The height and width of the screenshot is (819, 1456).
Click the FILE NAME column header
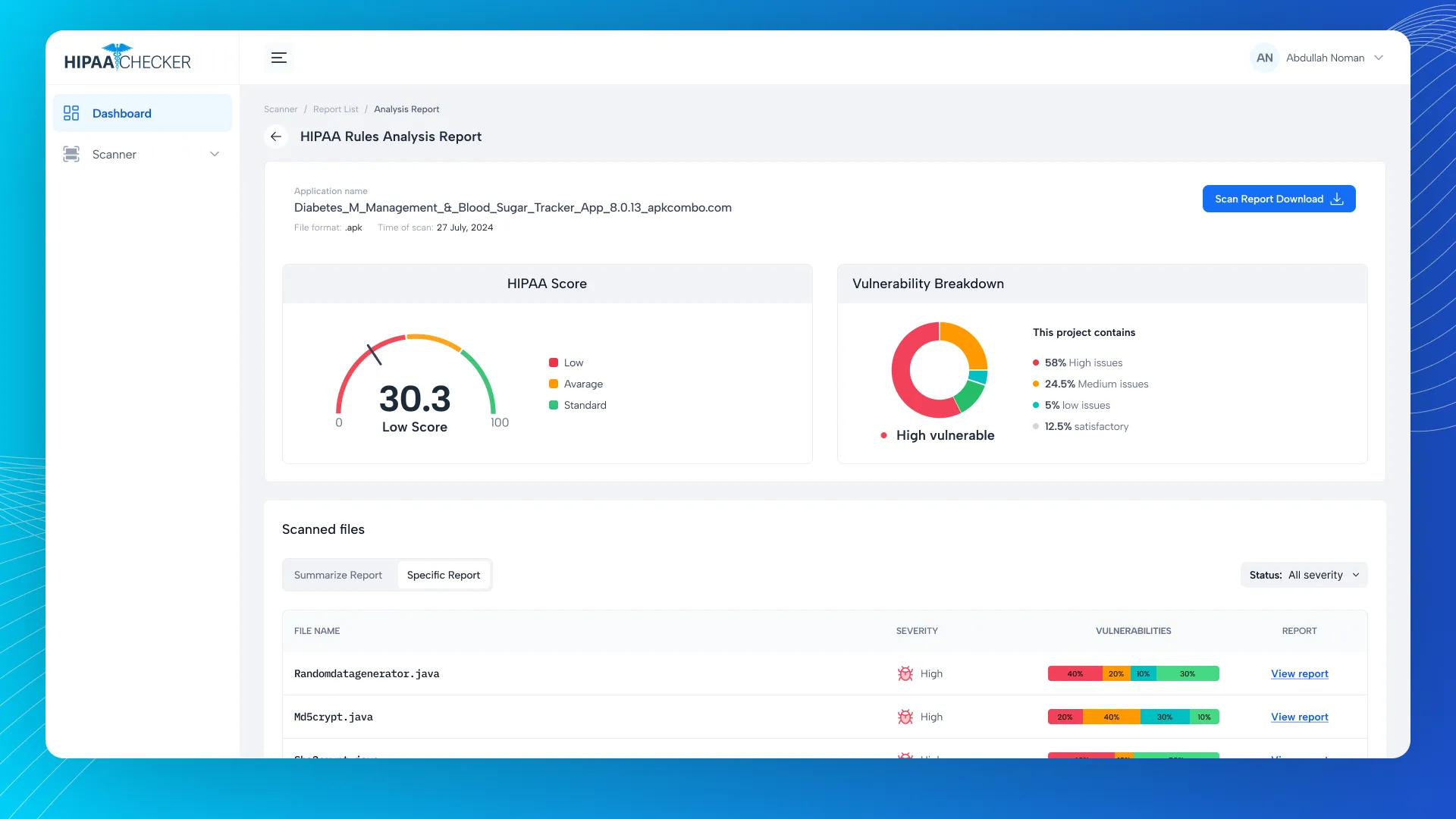pos(317,631)
